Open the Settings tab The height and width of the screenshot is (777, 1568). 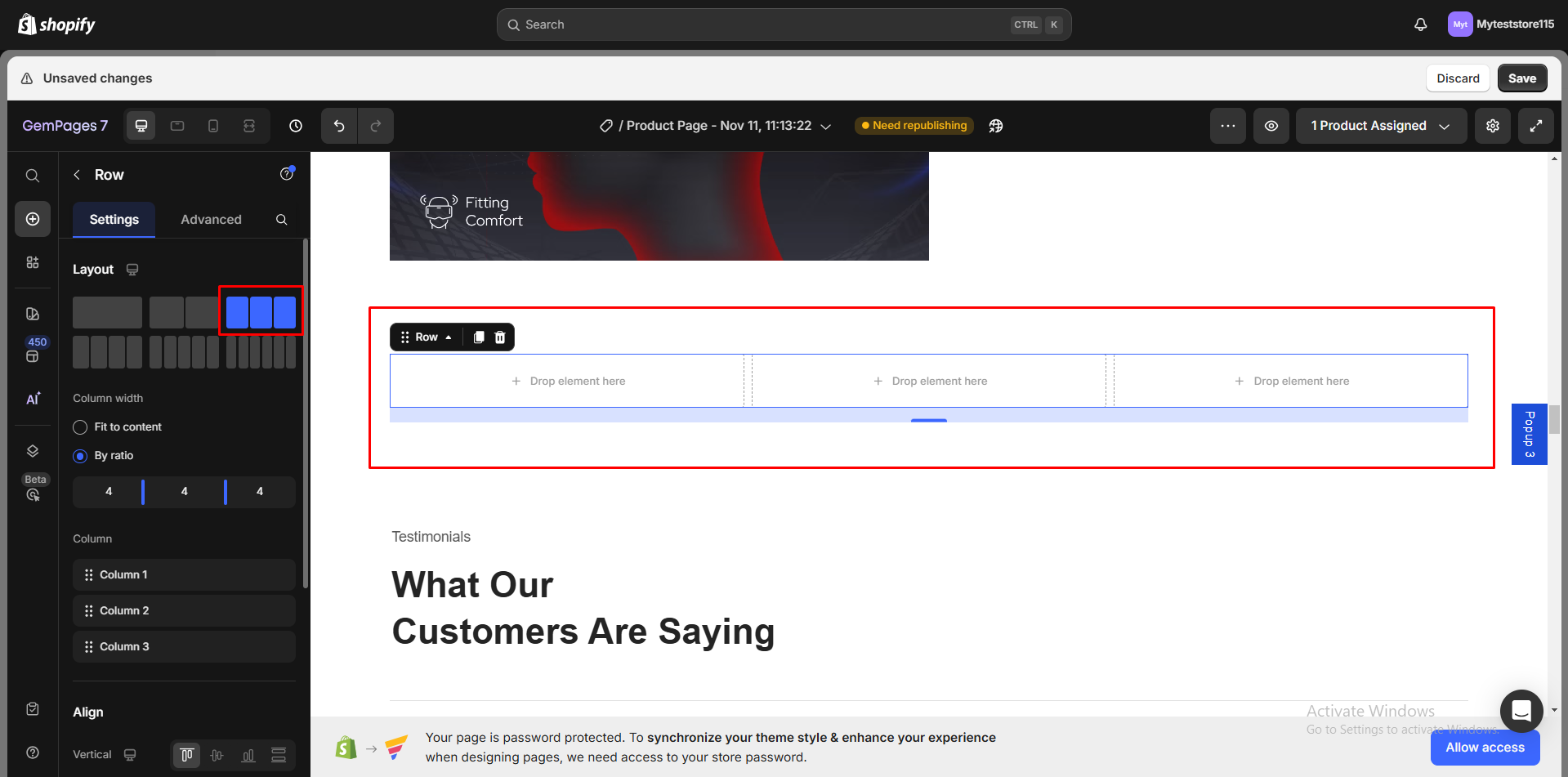pos(114,220)
